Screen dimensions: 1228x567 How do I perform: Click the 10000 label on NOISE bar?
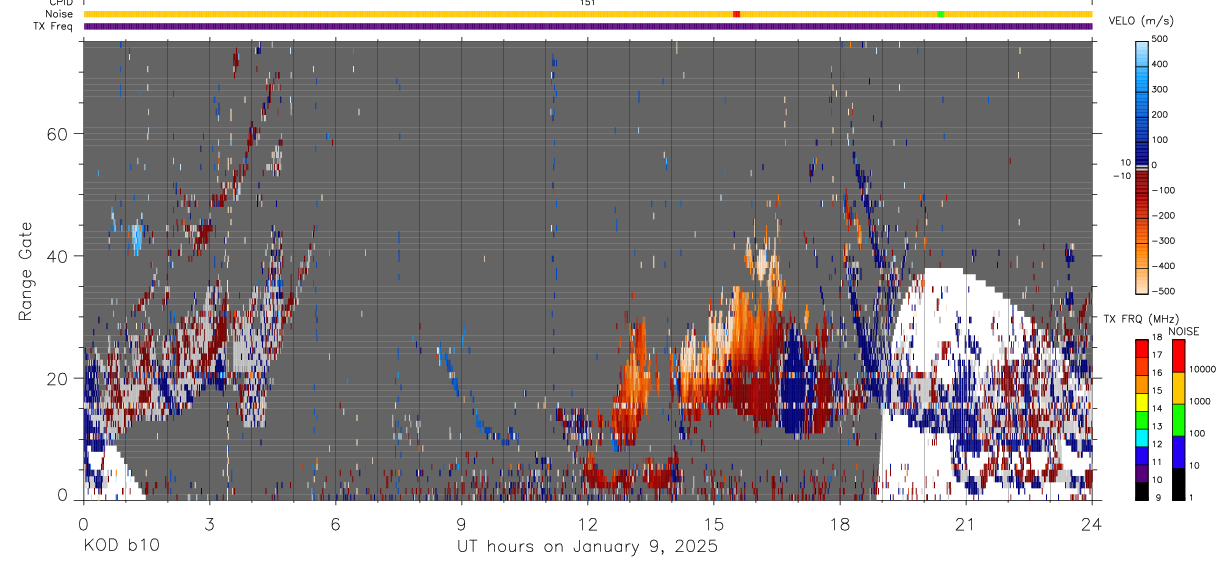pos(1203,369)
